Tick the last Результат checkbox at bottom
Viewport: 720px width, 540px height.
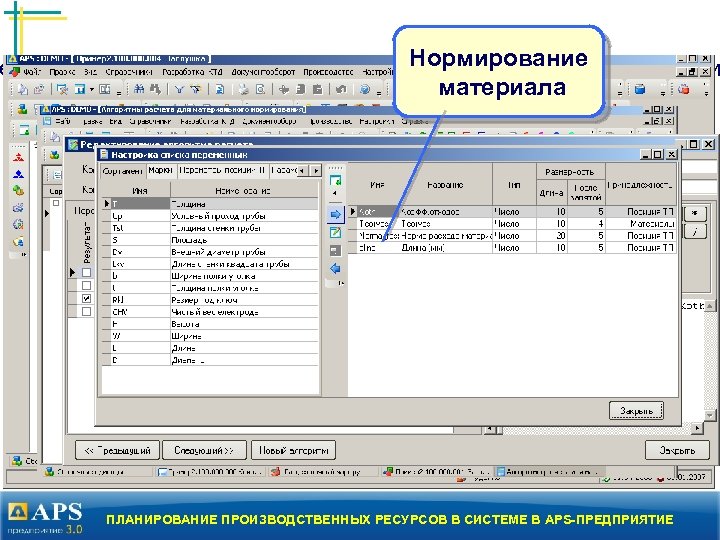[x=86, y=311]
